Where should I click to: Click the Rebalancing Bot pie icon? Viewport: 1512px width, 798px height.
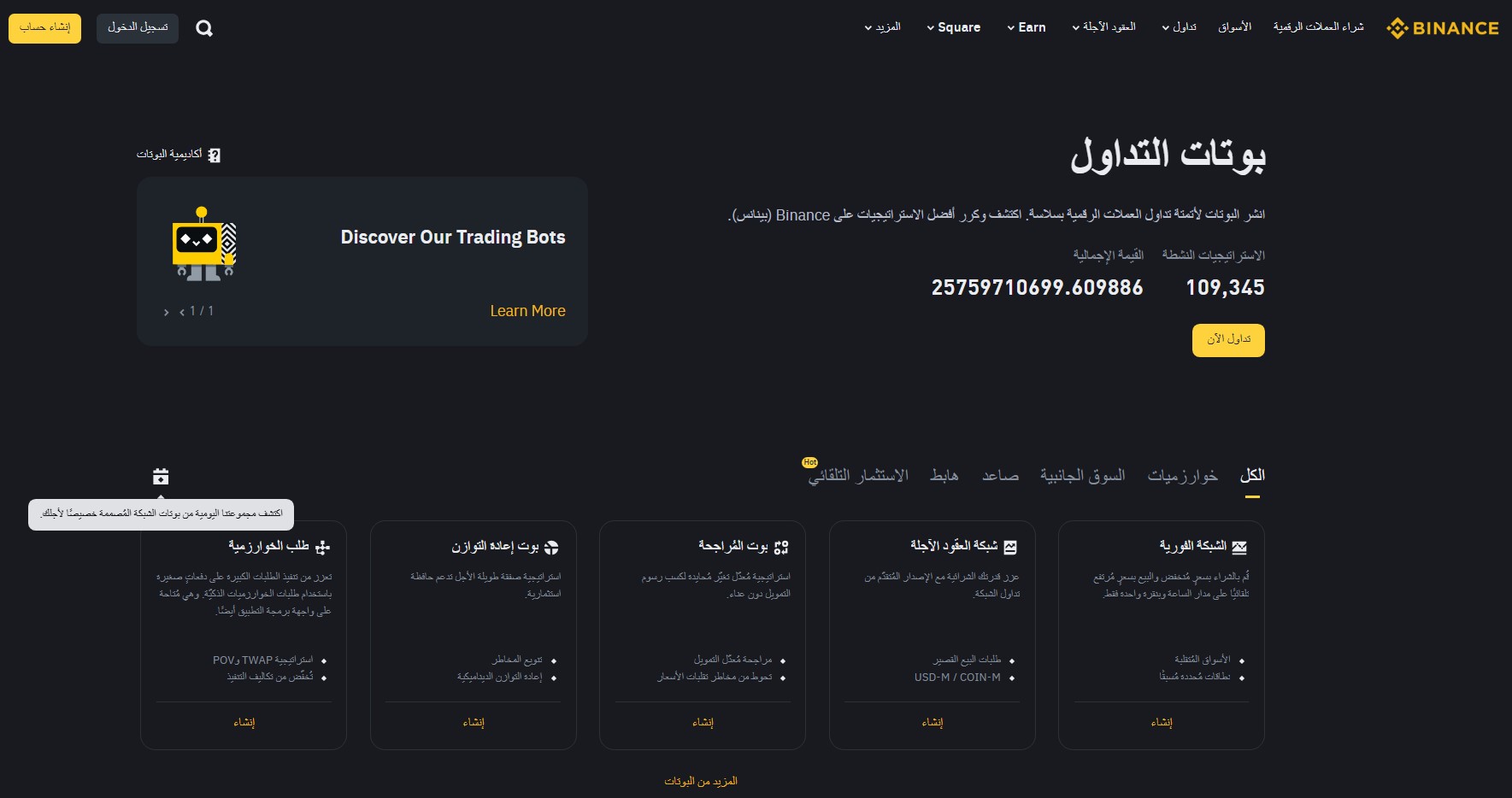point(551,547)
